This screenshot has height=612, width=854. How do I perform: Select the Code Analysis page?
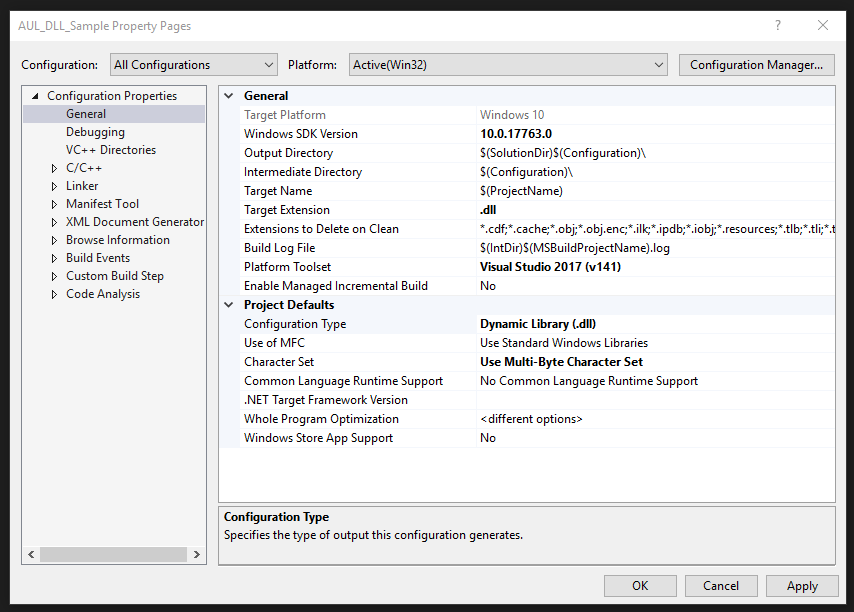[x=102, y=293]
